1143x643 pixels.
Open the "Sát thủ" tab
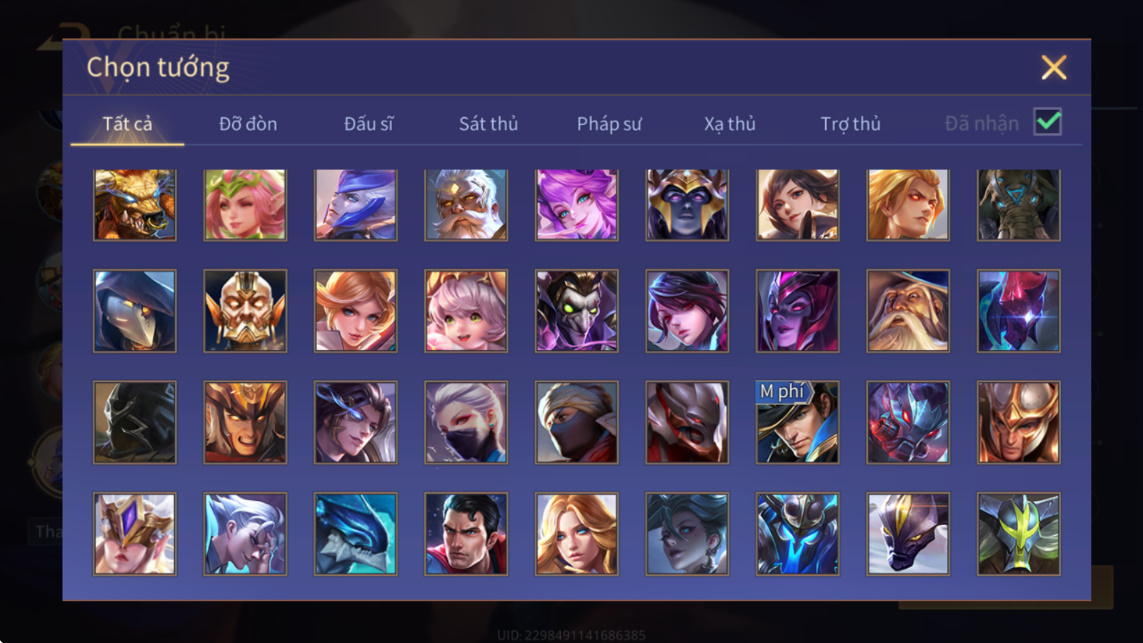tap(488, 124)
